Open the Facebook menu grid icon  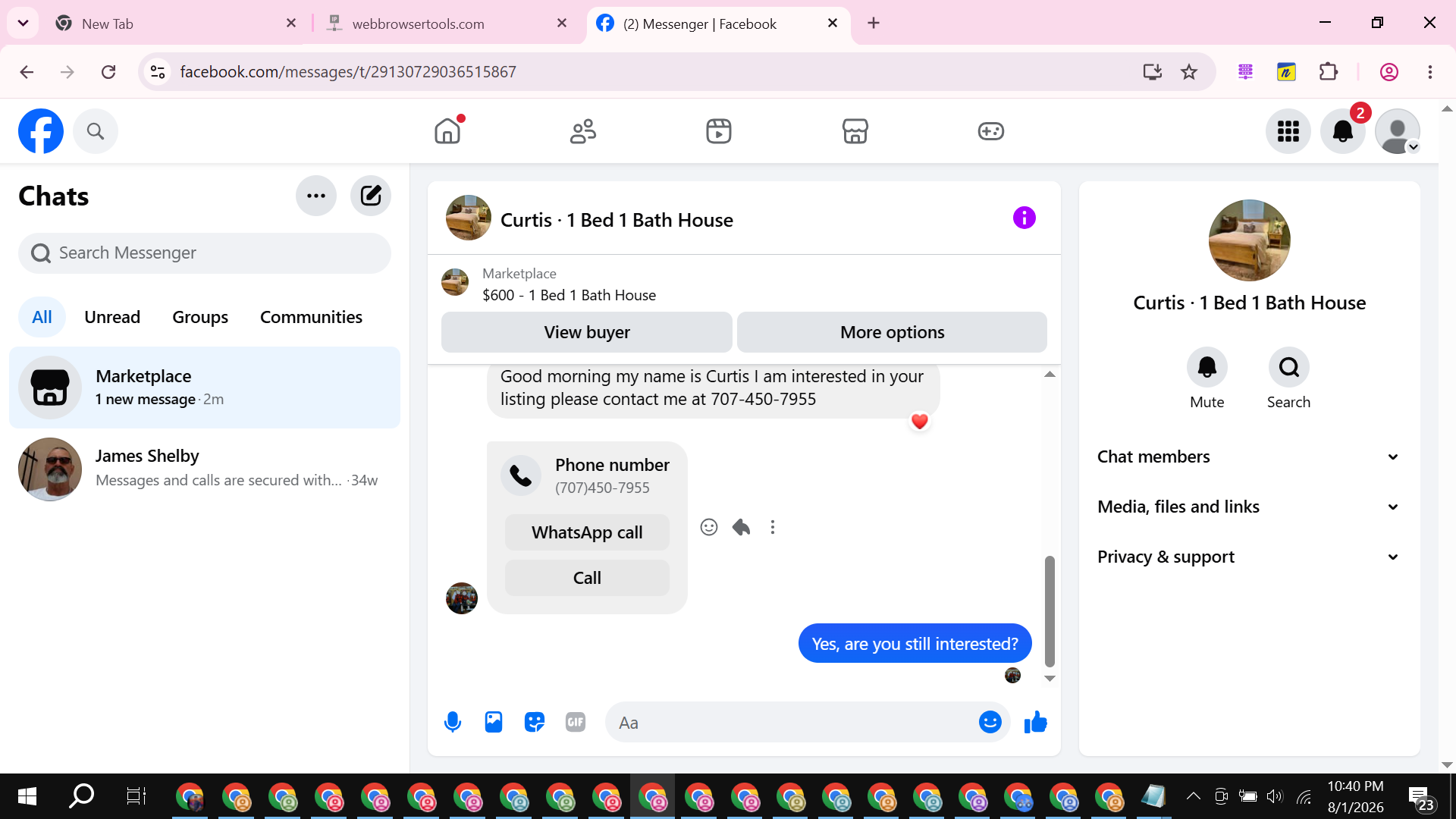(x=1288, y=131)
